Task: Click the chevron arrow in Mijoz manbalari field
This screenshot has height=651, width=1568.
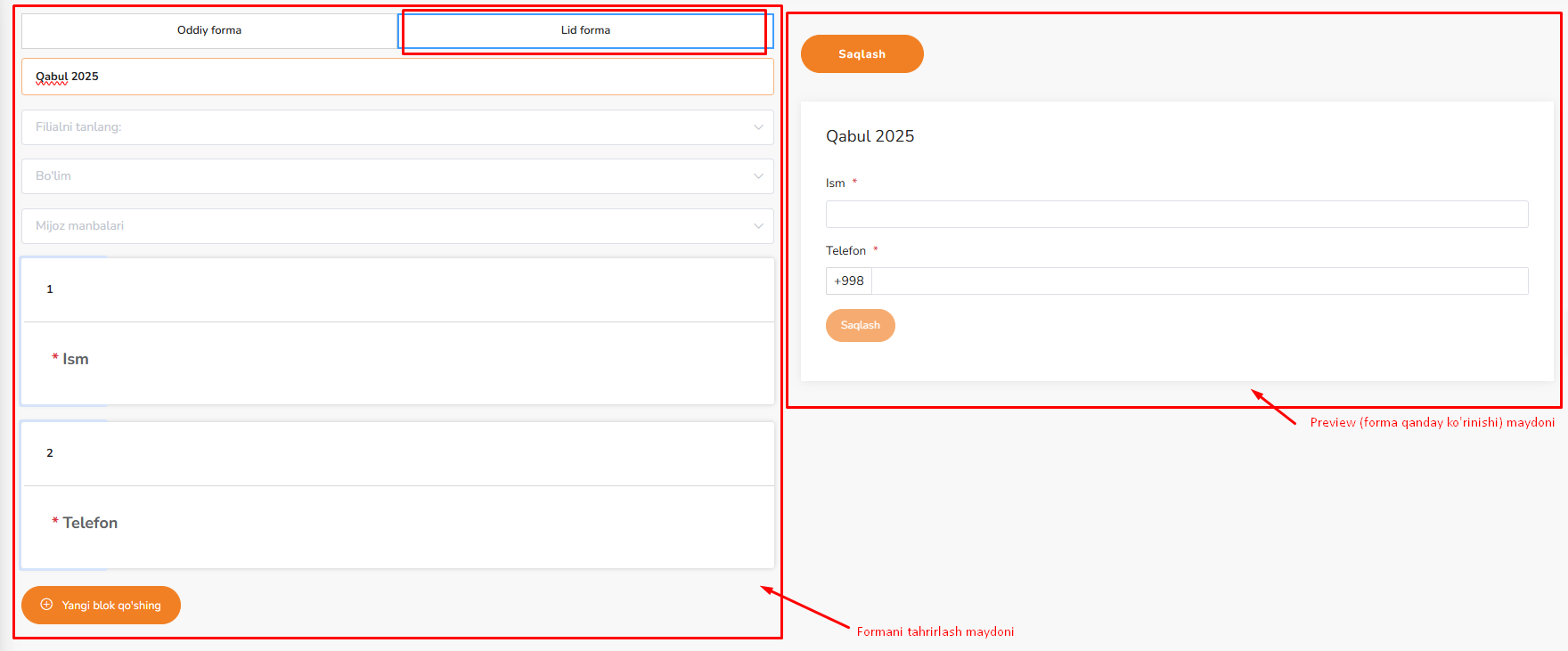Action: click(x=758, y=226)
